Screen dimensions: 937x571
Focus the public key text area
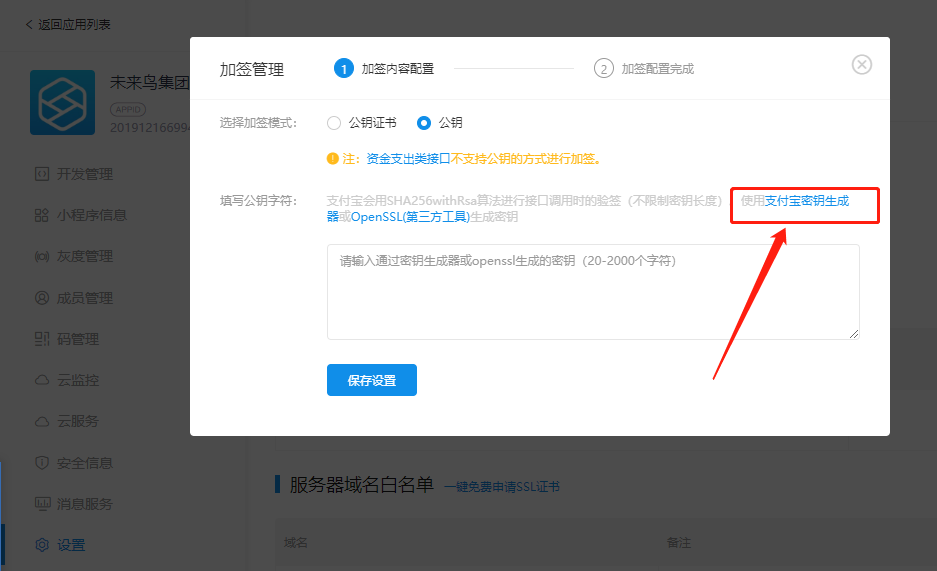[593, 292]
